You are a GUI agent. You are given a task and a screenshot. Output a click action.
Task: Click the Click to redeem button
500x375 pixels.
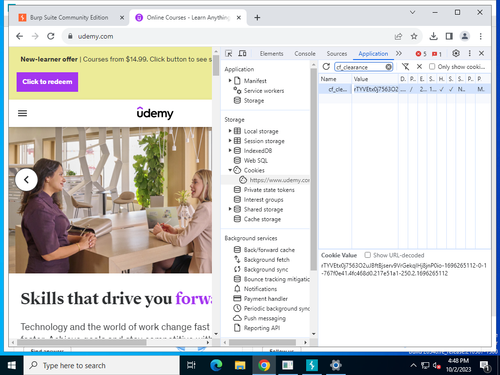(x=47, y=82)
